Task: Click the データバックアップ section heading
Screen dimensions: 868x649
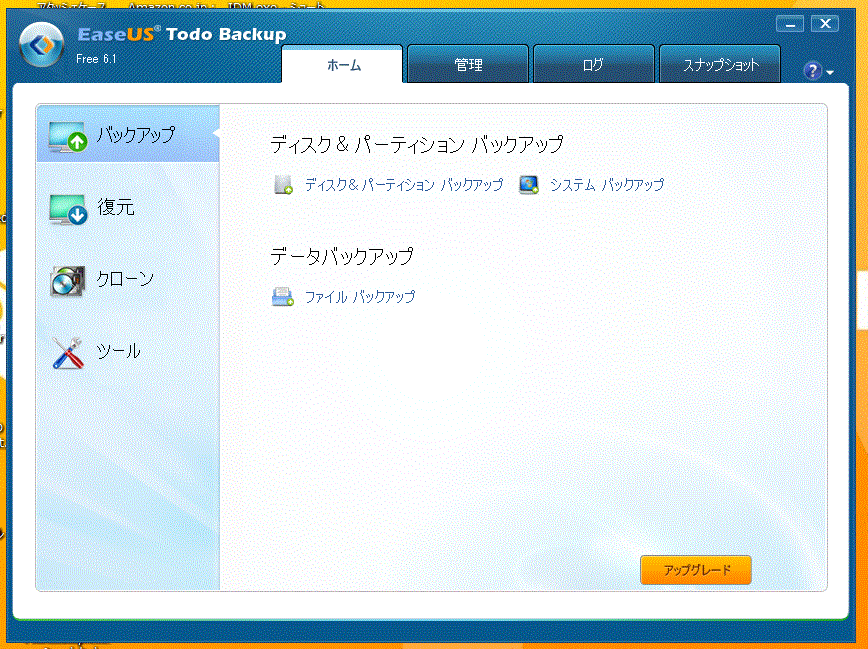Action: pos(342,256)
